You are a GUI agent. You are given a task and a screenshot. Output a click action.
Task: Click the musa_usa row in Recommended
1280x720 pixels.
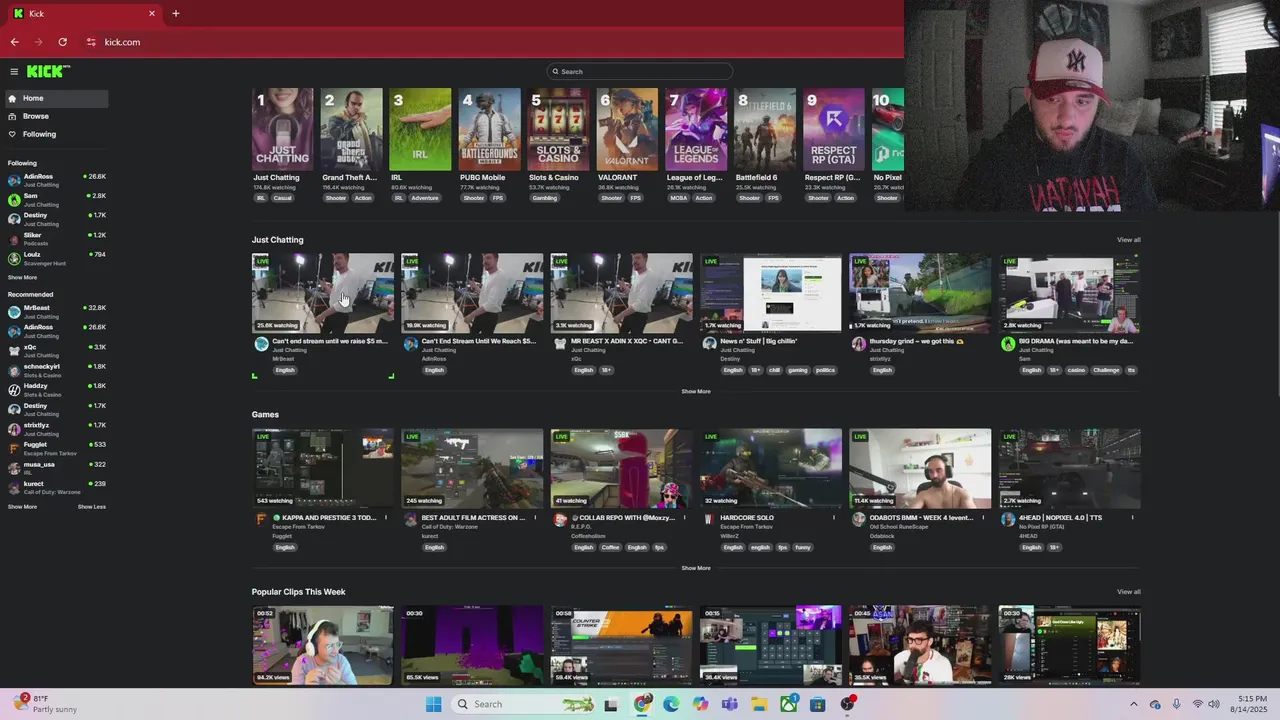(x=56, y=468)
